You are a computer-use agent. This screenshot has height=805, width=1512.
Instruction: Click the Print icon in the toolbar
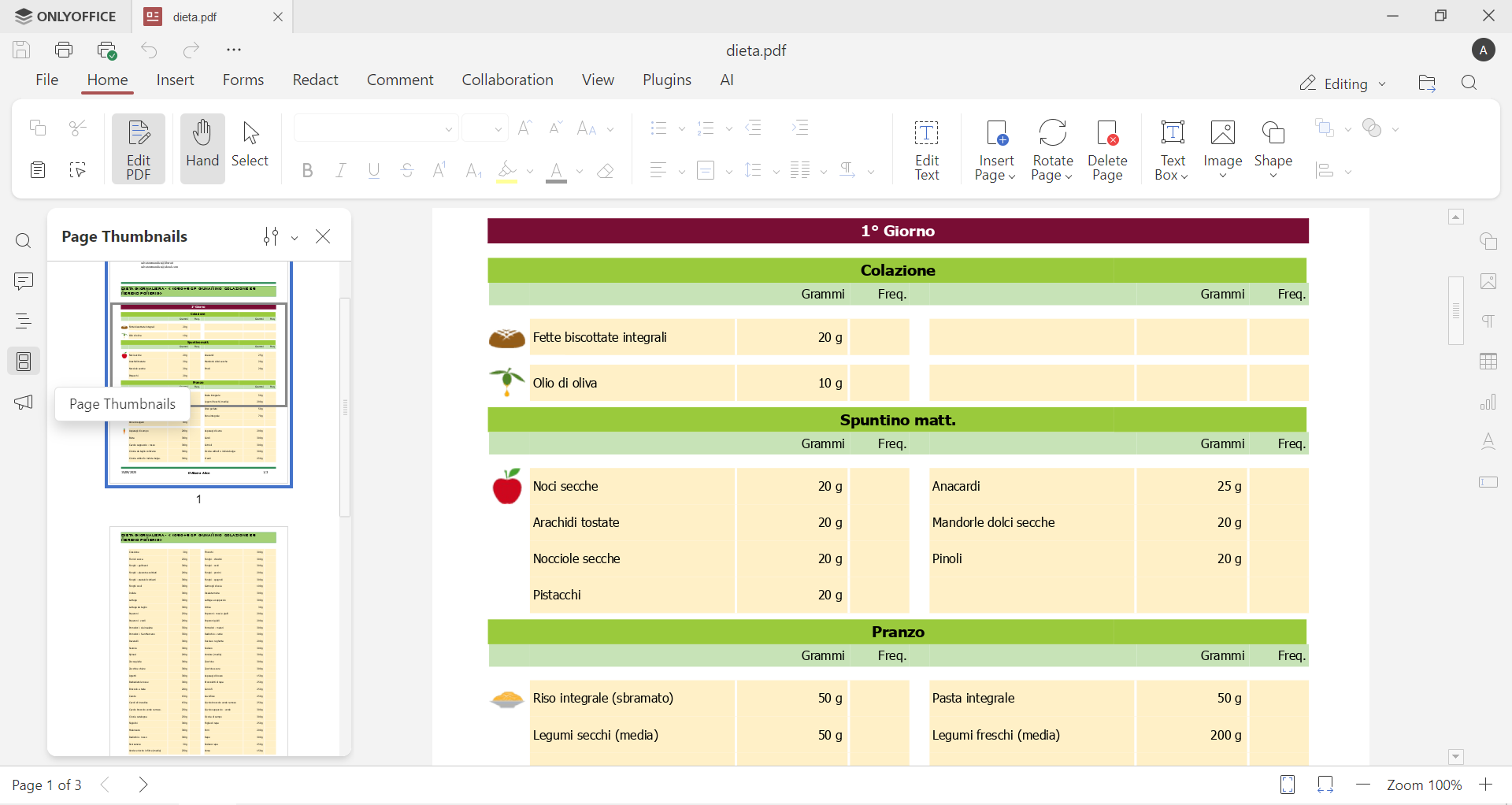(x=64, y=50)
